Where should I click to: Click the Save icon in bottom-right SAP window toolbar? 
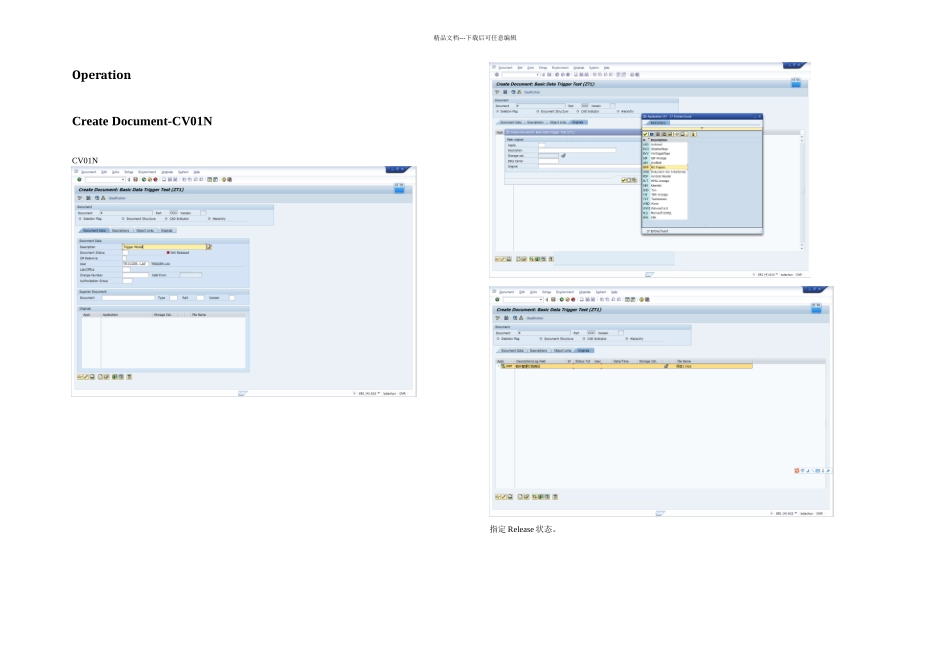tap(553, 299)
